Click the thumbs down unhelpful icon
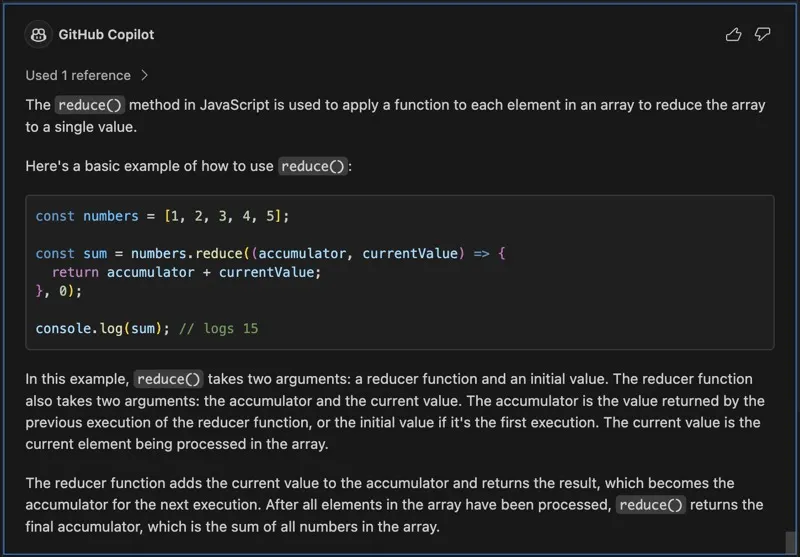The width and height of the screenshot is (800, 557). [762, 35]
